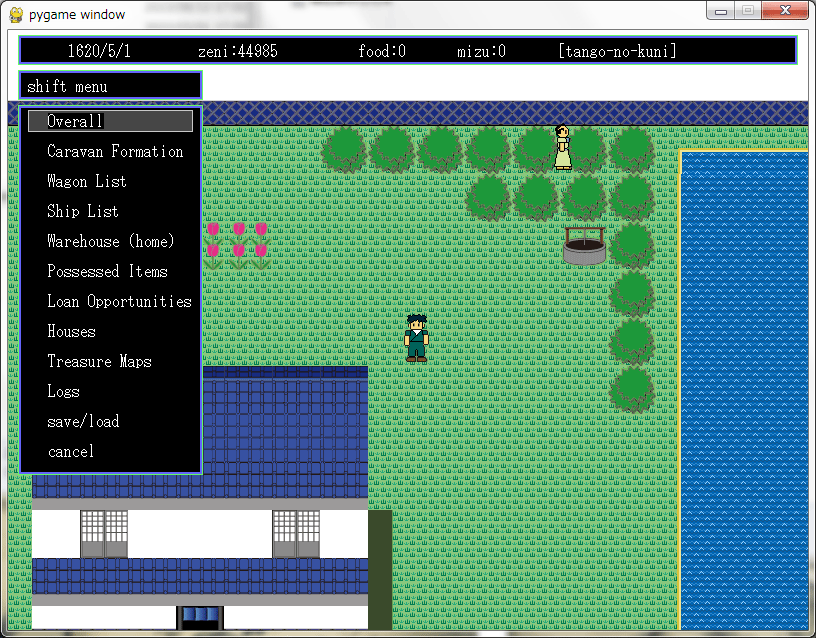Viewport: 816px width, 638px height.
Task: Click the date 1620/5/1 in status bar
Action: click(x=99, y=51)
